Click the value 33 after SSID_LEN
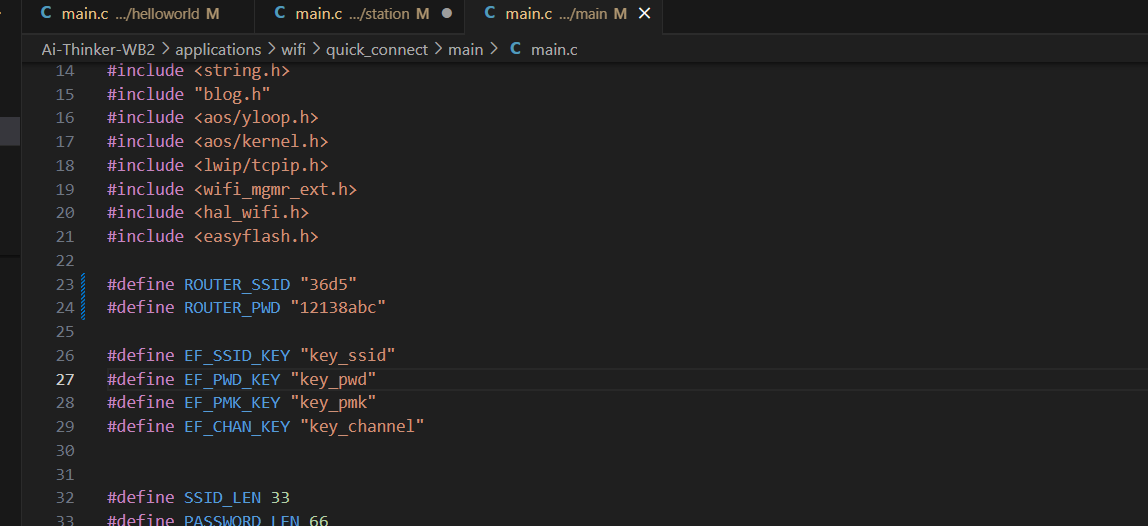Image resolution: width=1148 pixels, height=526 pixels. pos(280,497)
